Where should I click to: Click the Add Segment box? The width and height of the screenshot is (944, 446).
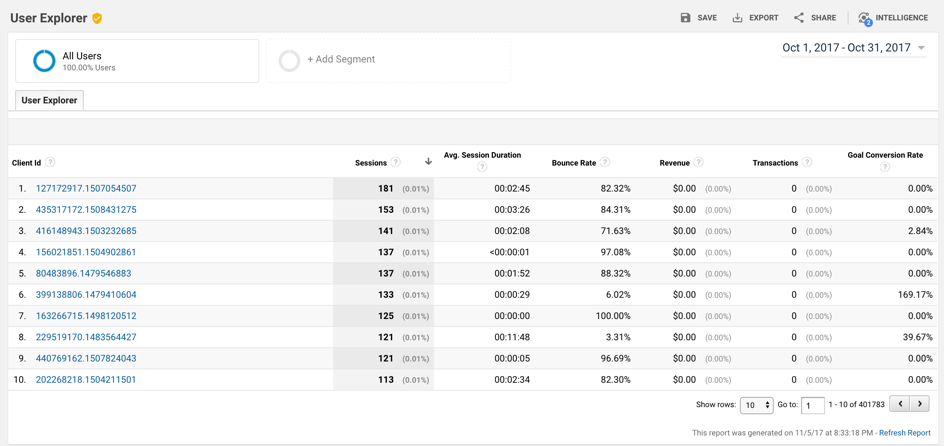(388, 61)
